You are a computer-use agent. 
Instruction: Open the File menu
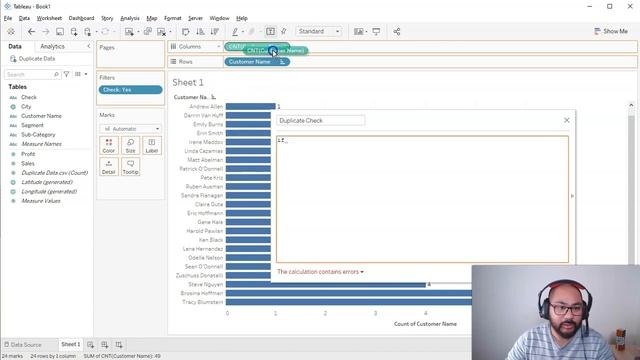(x=8, y=18)
